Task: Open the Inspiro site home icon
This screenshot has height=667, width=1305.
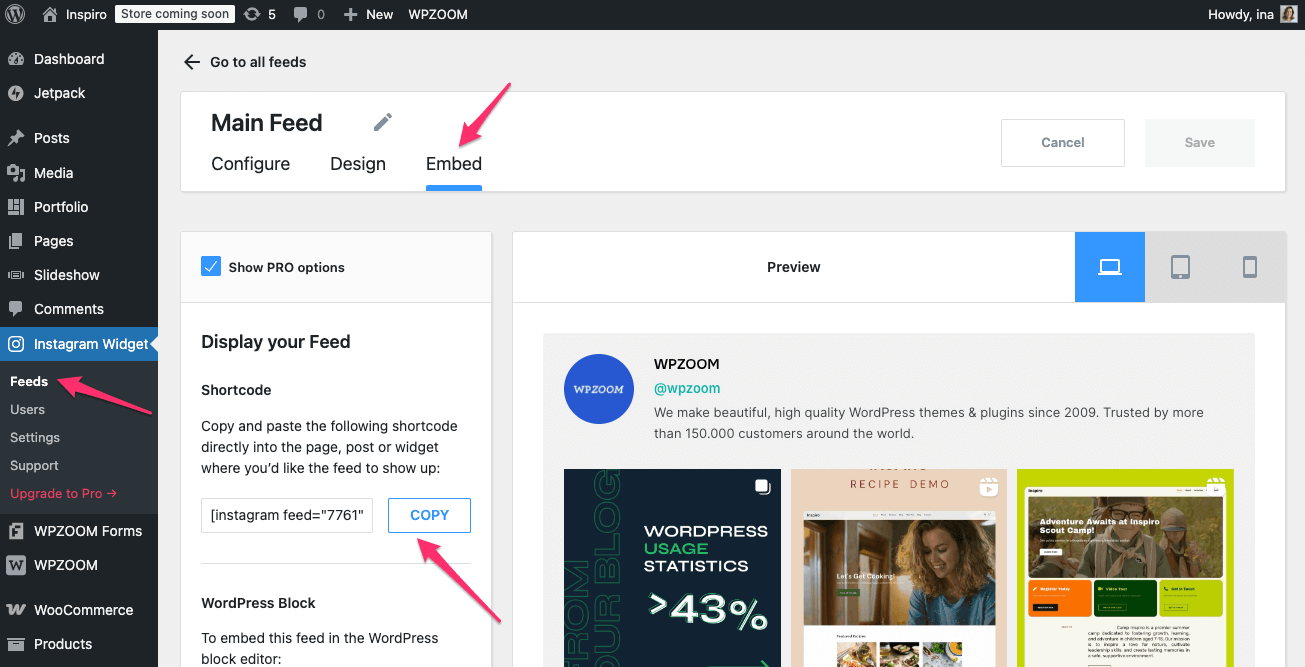Action: click(x=50, y=14)
